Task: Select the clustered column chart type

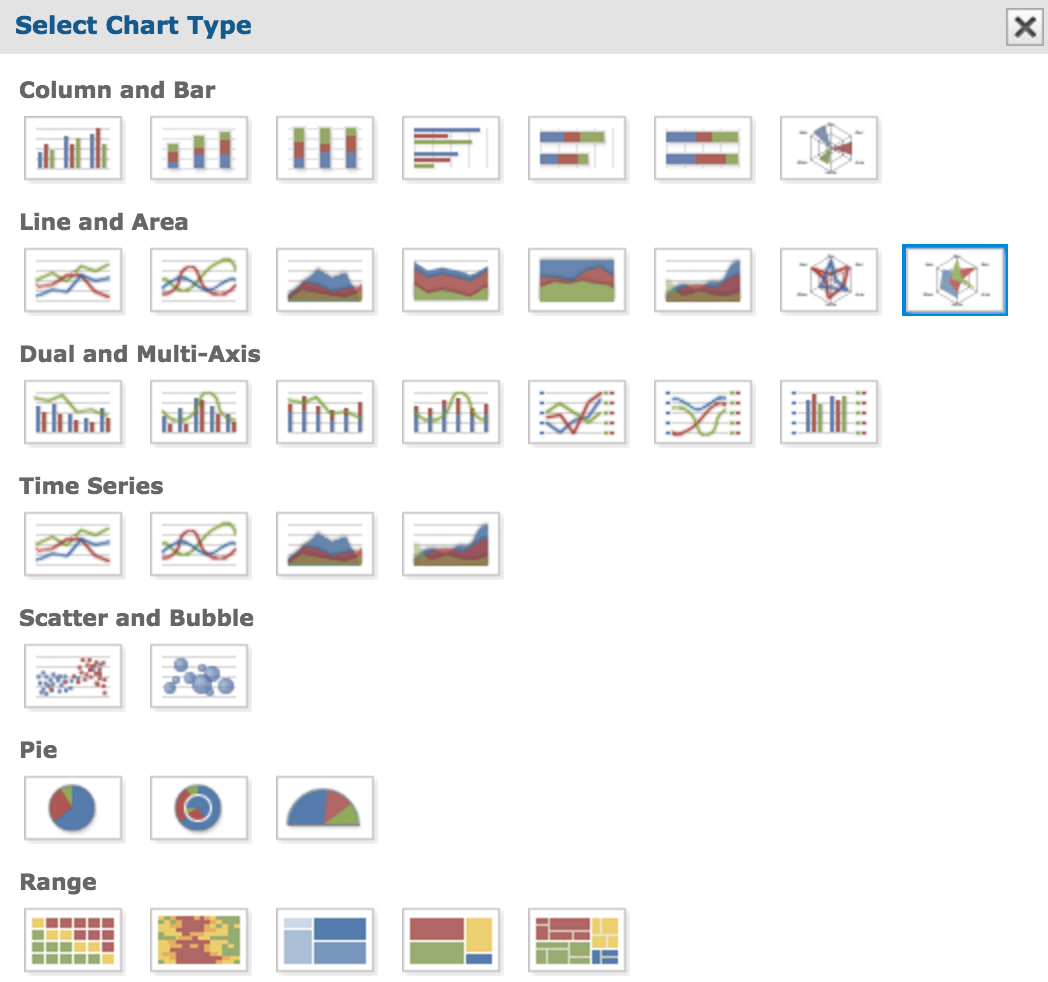Action: [73, 148]
